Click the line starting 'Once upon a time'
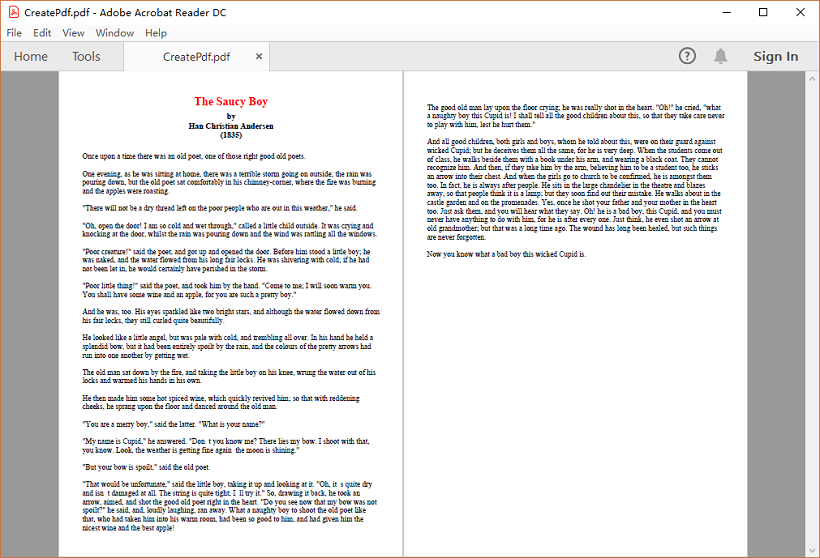 pyautogui.click(x=194, y=156)
